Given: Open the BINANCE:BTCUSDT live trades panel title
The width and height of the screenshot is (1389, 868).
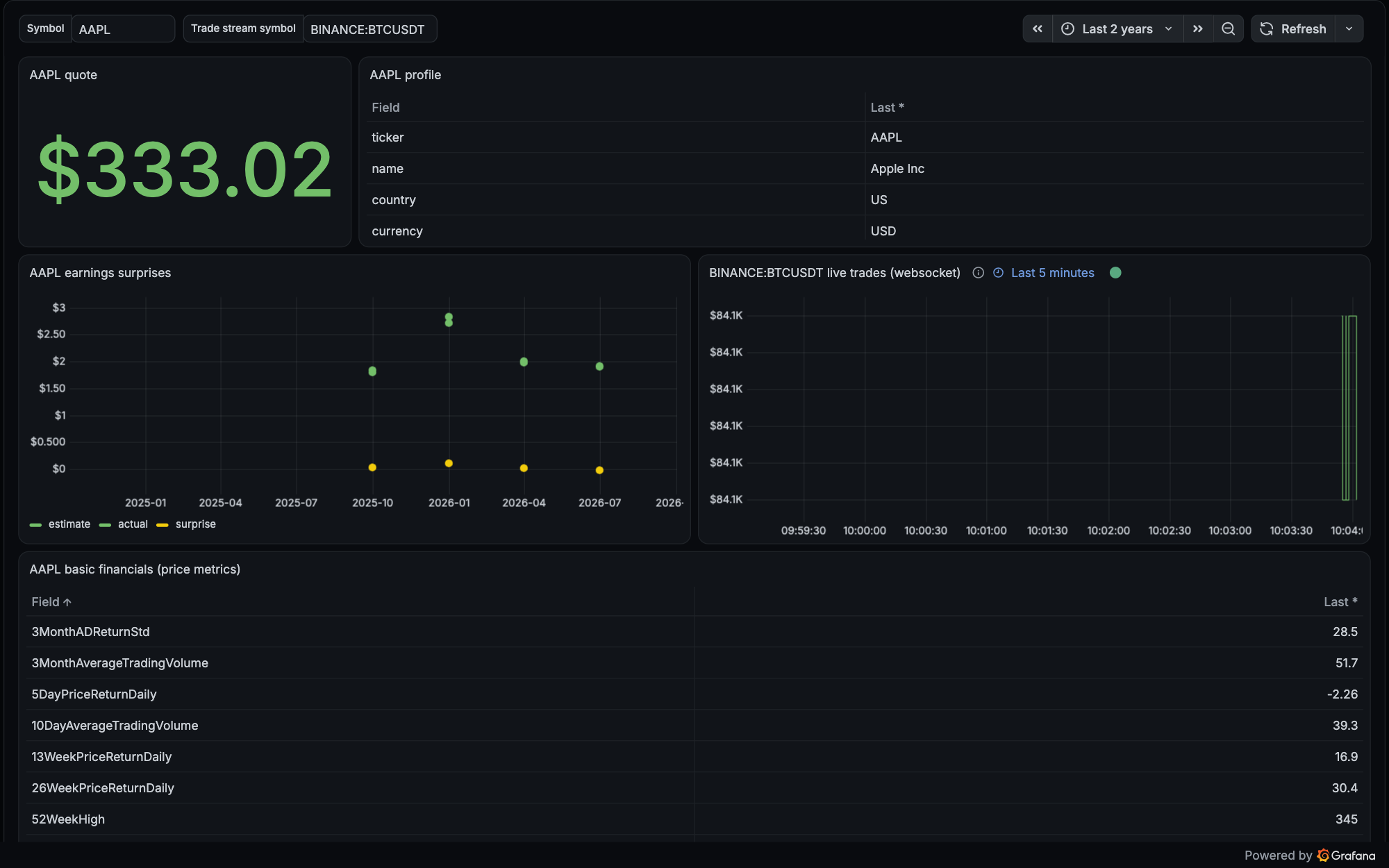Looking at the screenshot, I should click(x=834, y=273).
